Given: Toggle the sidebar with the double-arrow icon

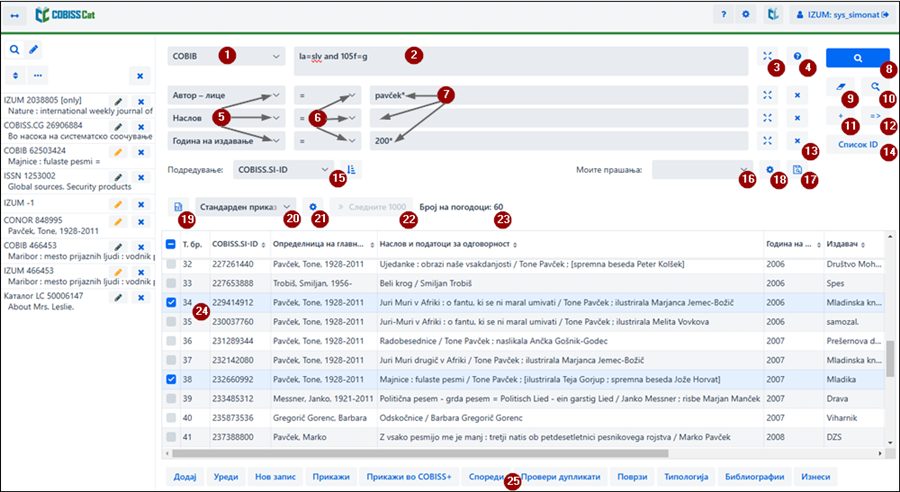Looking at the screenshot, I should tap(15, 16).
